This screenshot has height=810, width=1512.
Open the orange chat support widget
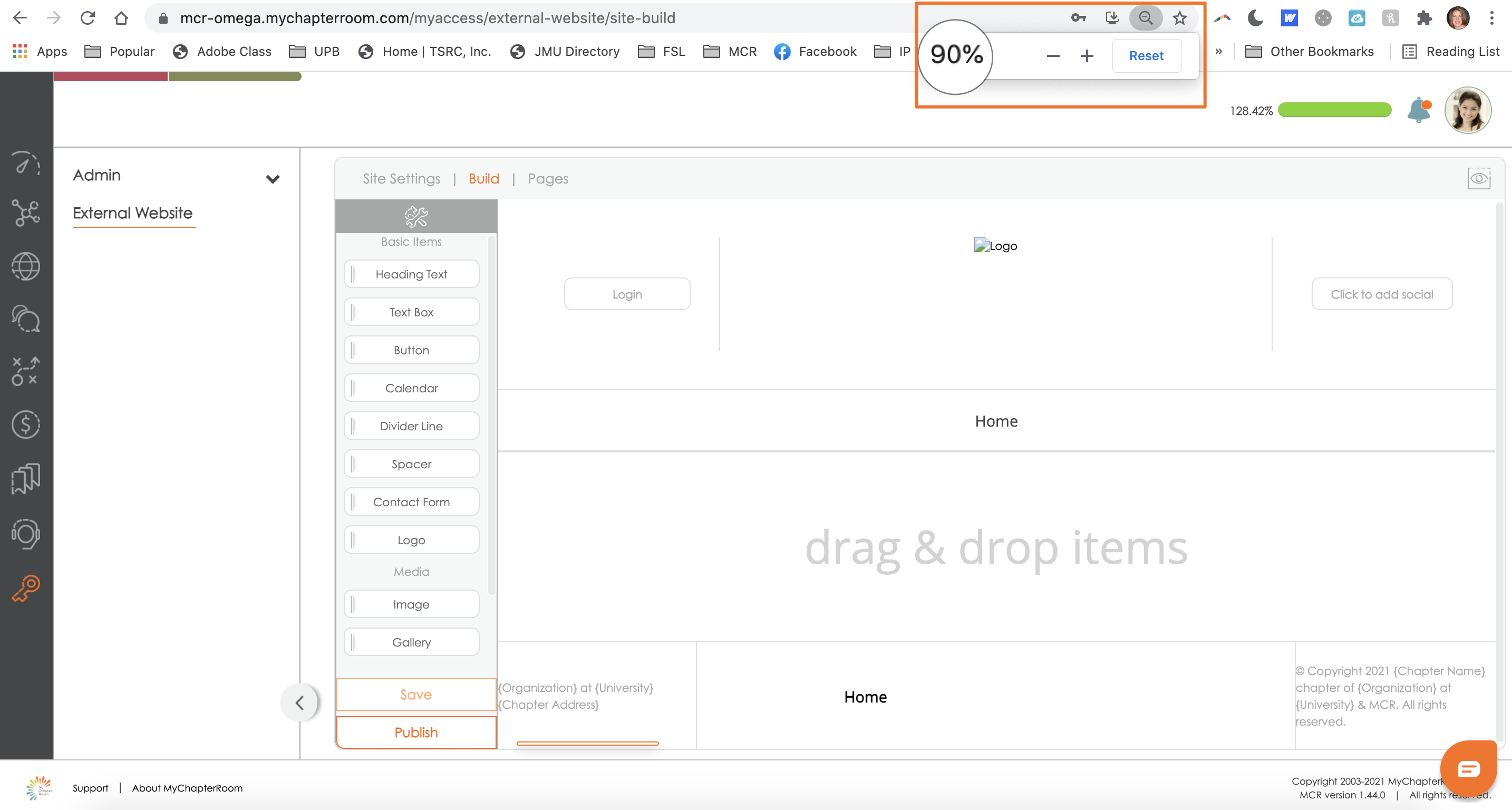point(1469,769)
